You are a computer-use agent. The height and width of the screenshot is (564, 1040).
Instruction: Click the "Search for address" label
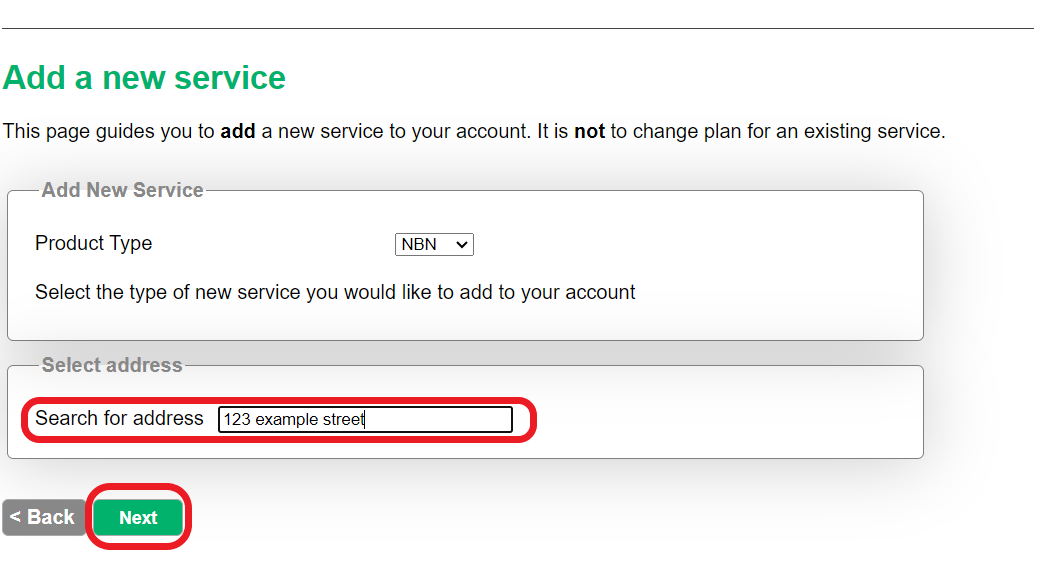point(119,418)
